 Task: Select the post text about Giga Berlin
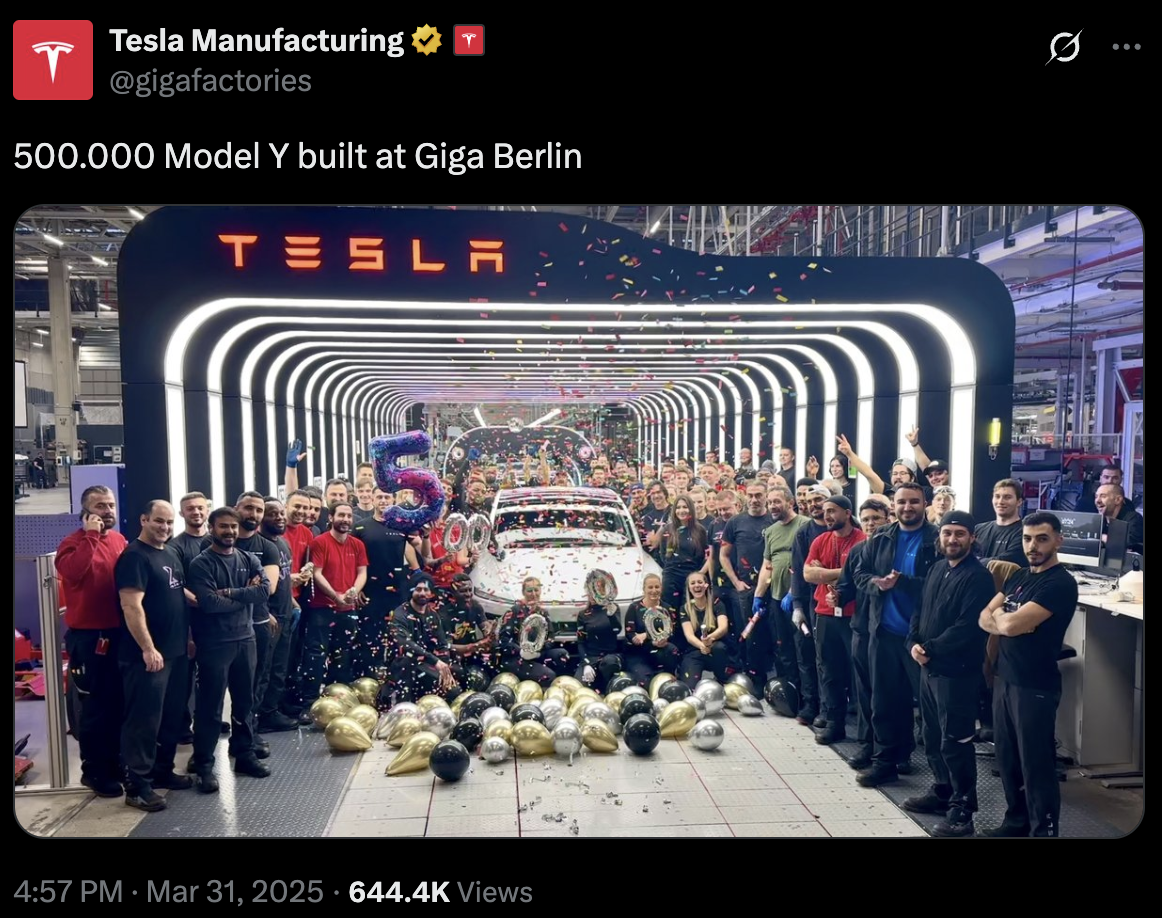point(298,156)
